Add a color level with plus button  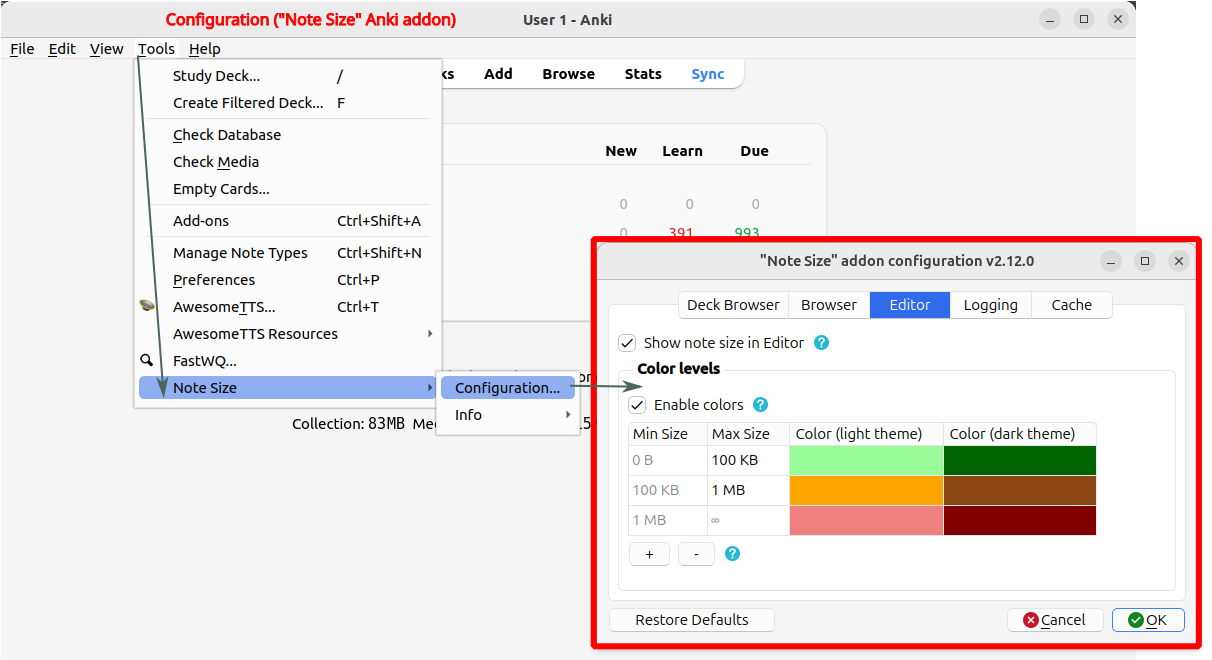point(649,554)
